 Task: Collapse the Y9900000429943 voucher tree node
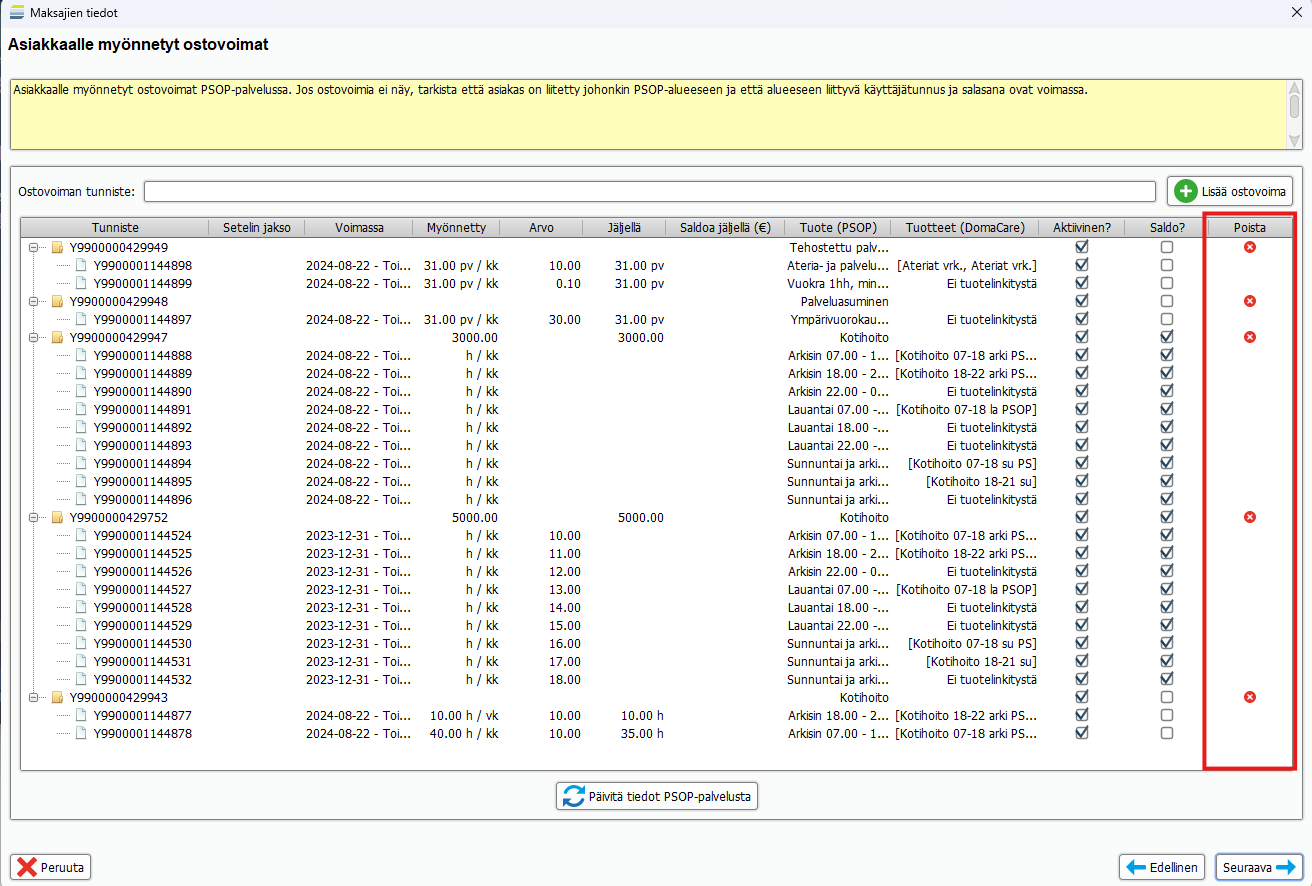pyautogui.click(x=34, y=698)
